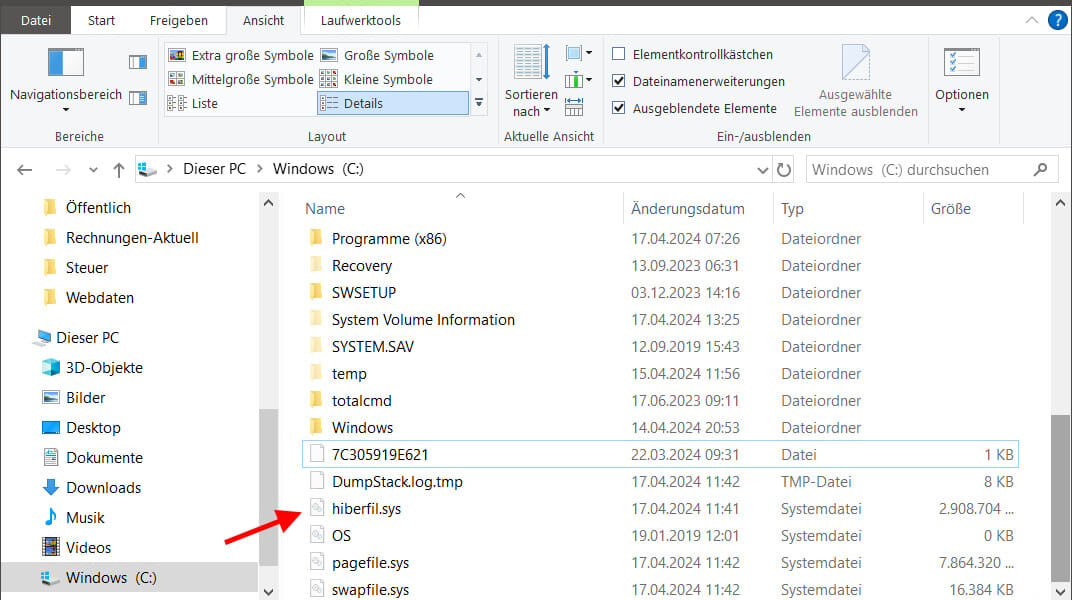The height and width of the screenshot is (600, 1072).
Task: Click navigation pane scroll down arrow
Action: point(269,592)
